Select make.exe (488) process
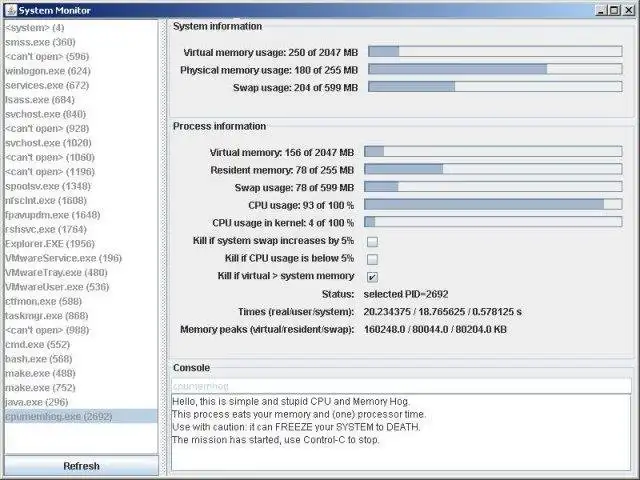The image size is (640, 480). (x=81, y=373)
